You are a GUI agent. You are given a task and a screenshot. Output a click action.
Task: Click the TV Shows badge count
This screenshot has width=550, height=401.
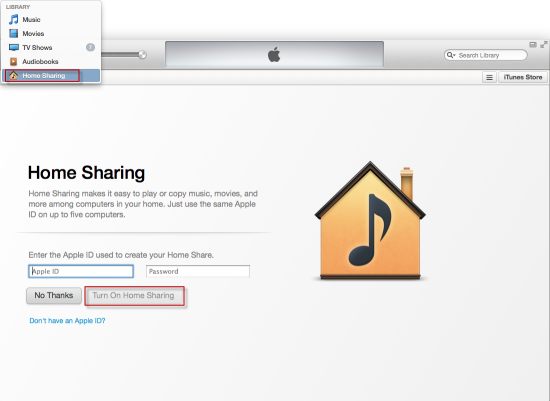(90, 47)
